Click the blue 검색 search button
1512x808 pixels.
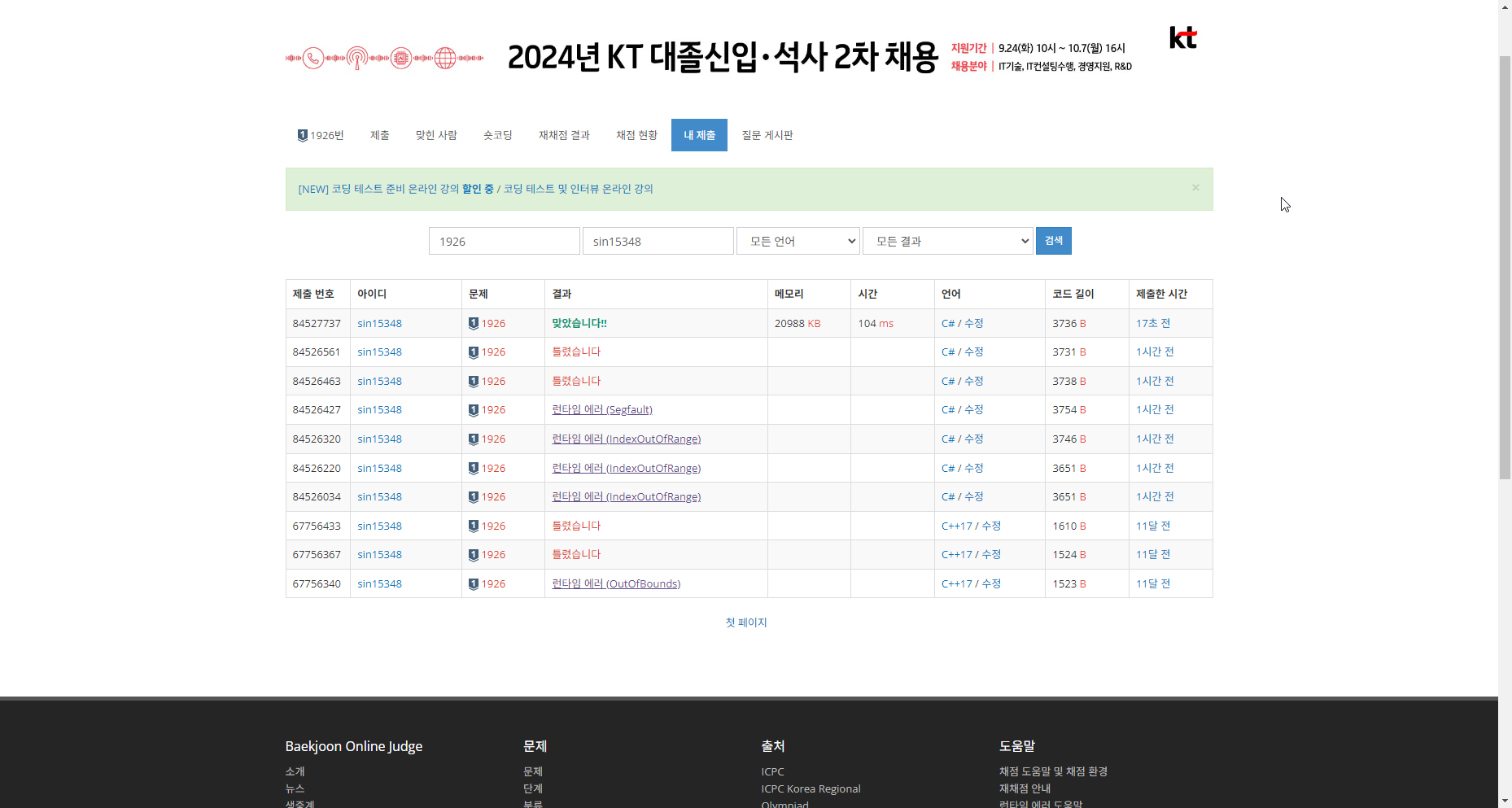(x=1054, y=241)
